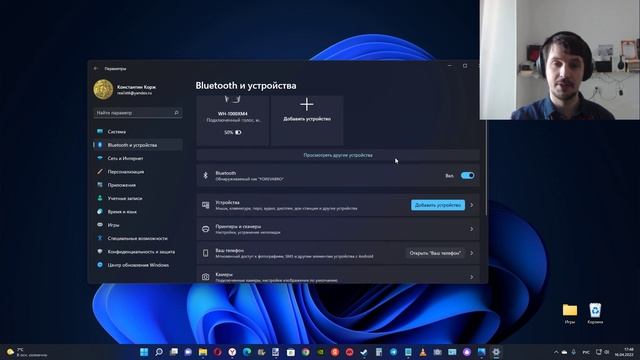The width and height of the screenshot is (640, 360).
Task: Select Bluetooth и устройства in sidebar
Action: click(138, 145)
